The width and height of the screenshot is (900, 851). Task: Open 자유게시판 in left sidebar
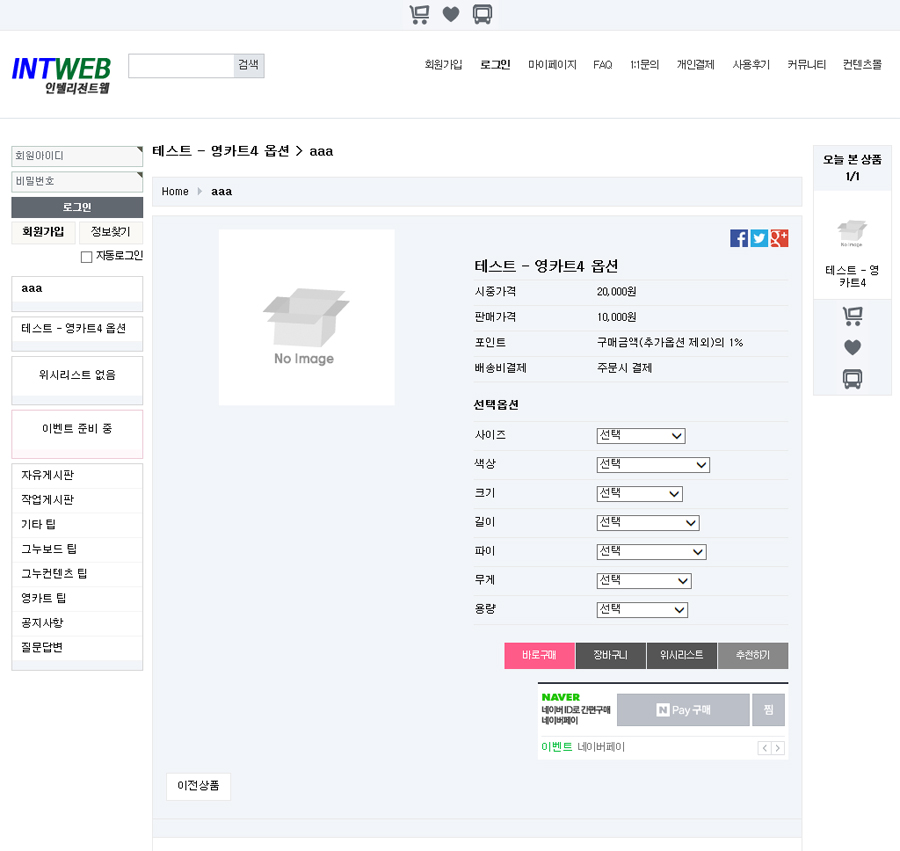(x=48, y=475)
